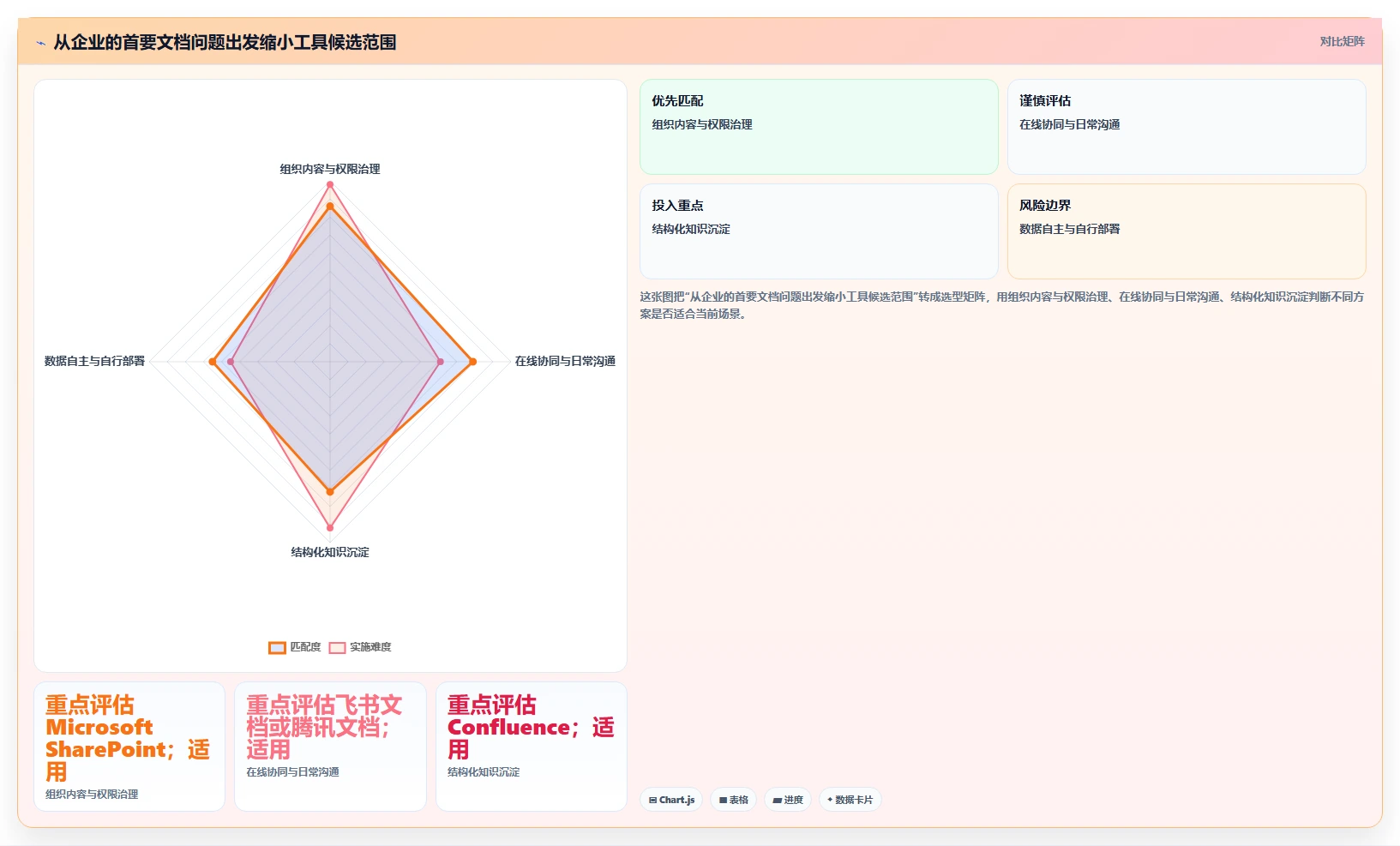
Task: Click the radar axis label 组织内容与权限治理
Action: coord(330,169)
